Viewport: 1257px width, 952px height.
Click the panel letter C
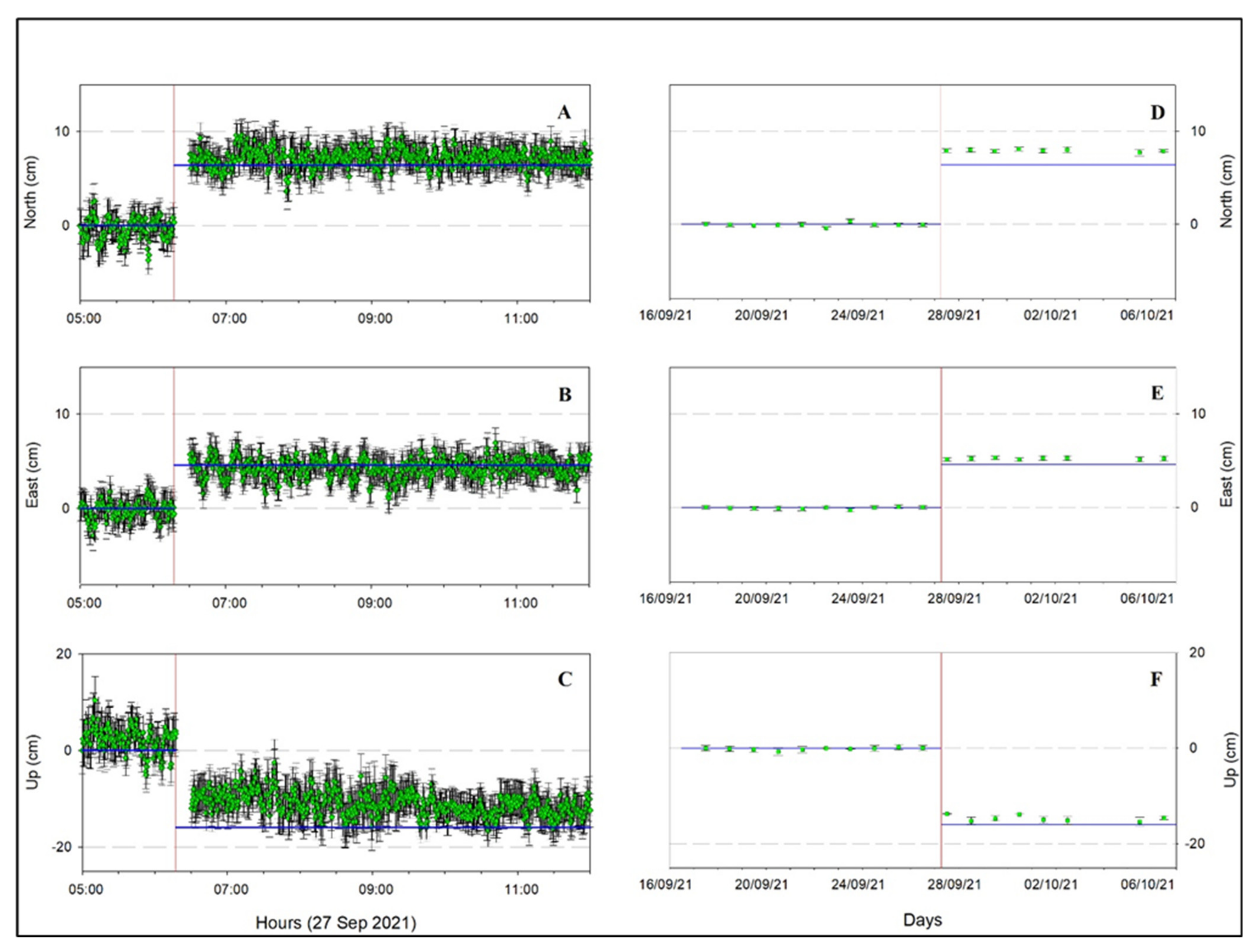564,679
